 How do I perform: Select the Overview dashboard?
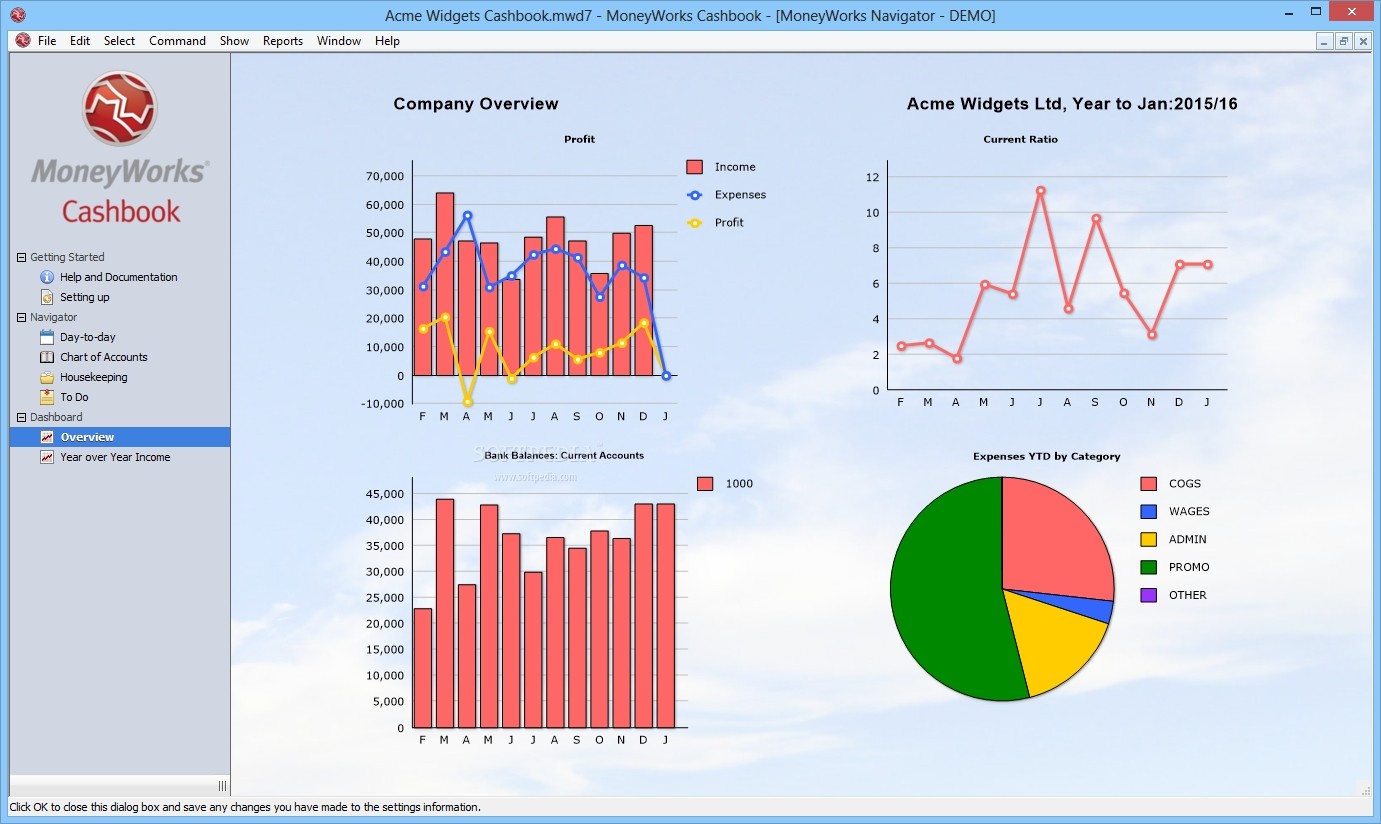(120, 437)
